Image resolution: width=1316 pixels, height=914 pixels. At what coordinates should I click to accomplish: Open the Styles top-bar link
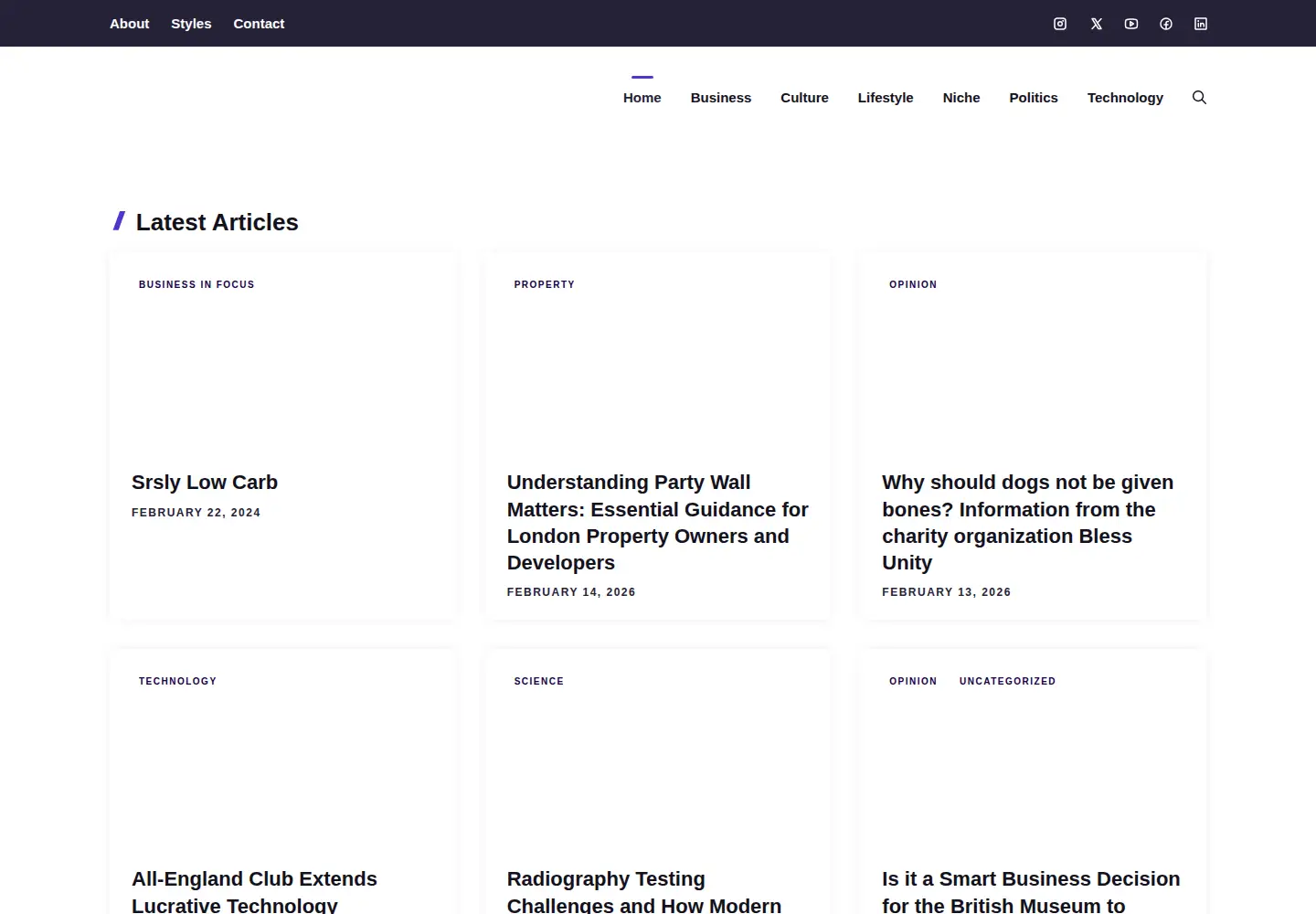[191, 24]
